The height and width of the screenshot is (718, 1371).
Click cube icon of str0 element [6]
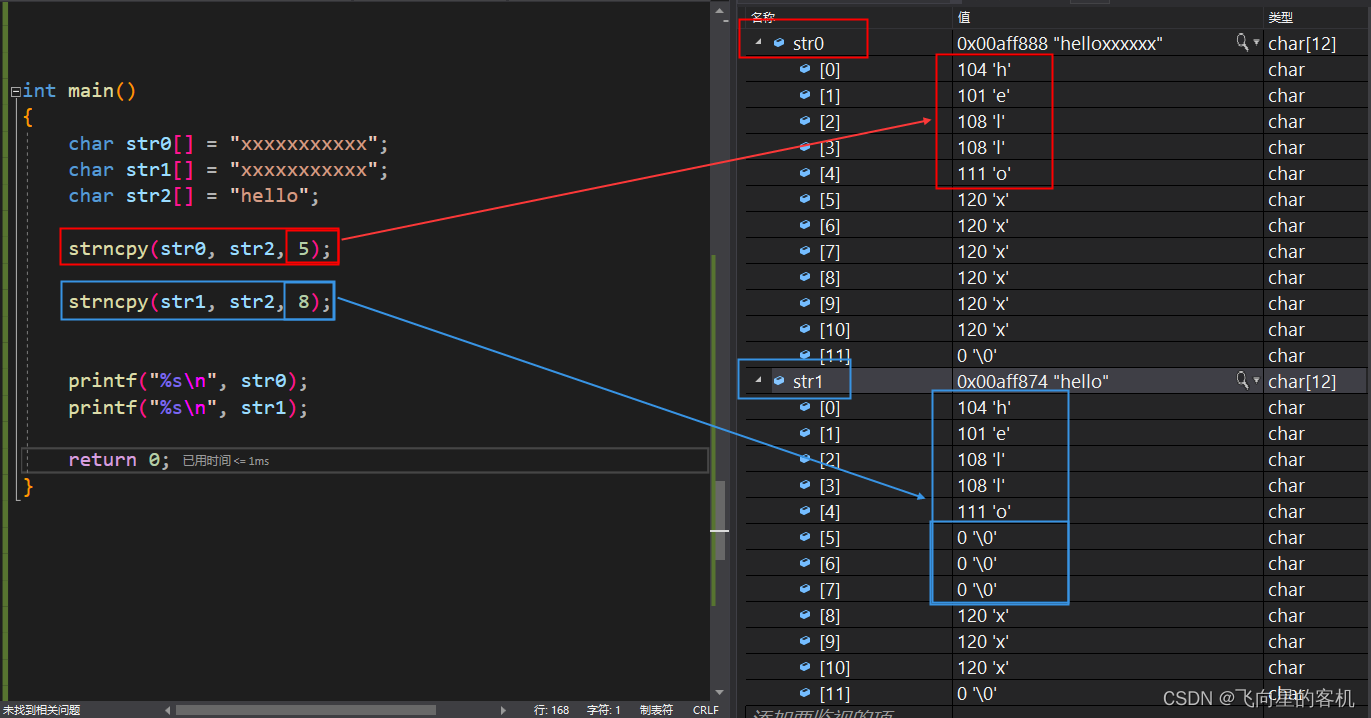point(805,225)
